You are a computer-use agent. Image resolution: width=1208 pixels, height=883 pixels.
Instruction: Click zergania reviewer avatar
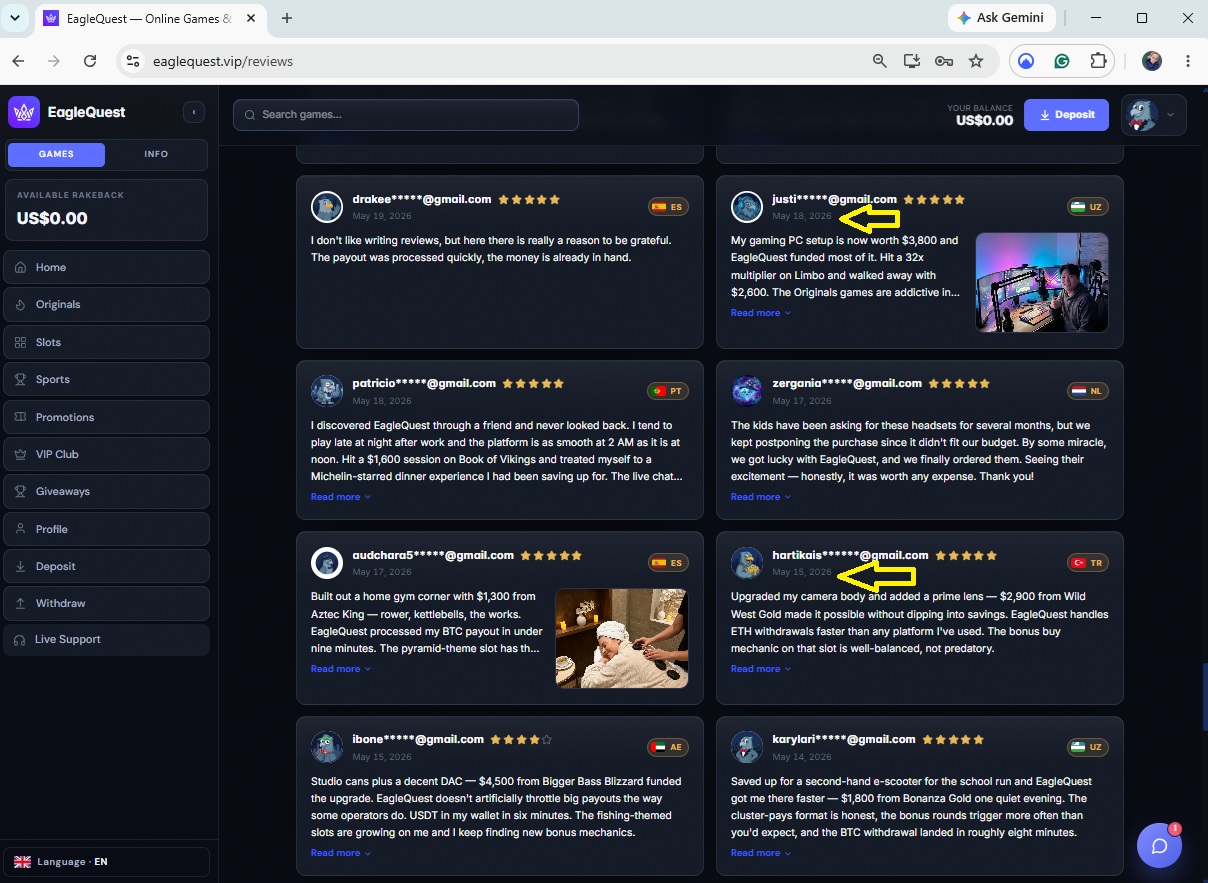tap(747, 391)
